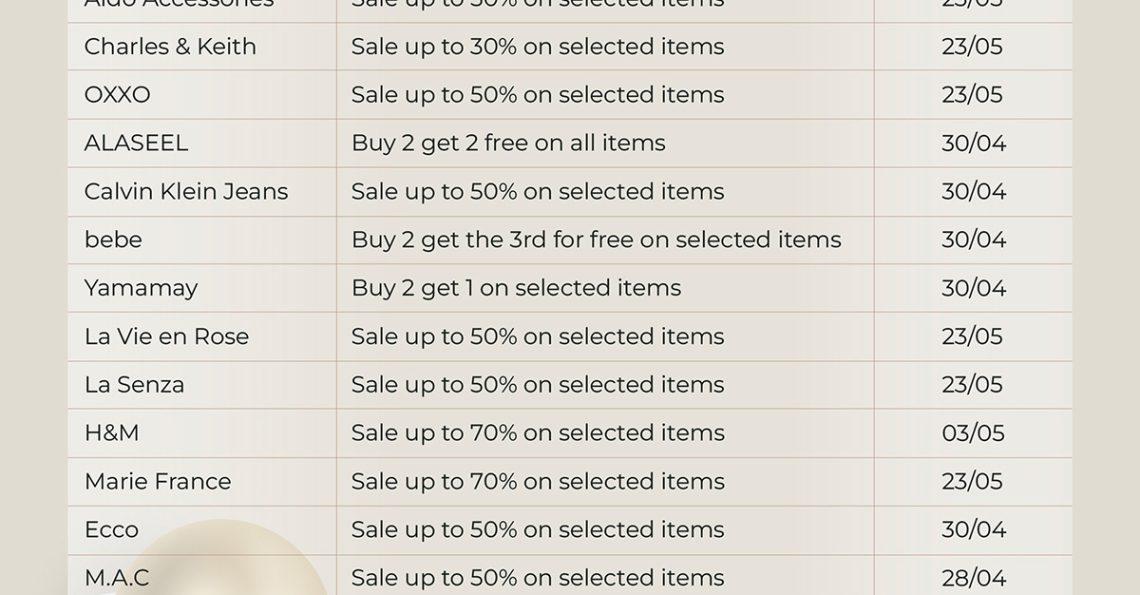Select the Marie France row label
The width and height of the screenshot is (1140, 595).
(x=158, y=481)
